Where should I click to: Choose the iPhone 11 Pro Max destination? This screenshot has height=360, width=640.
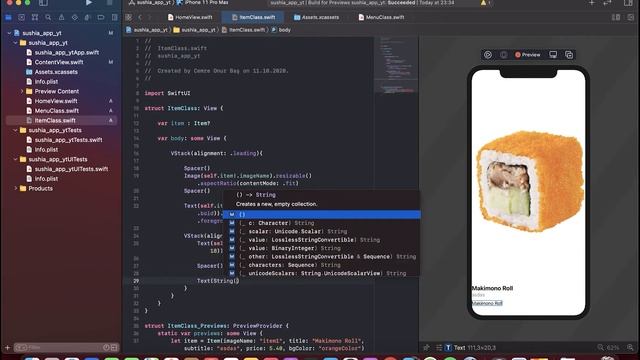click(x=203, y=2)
